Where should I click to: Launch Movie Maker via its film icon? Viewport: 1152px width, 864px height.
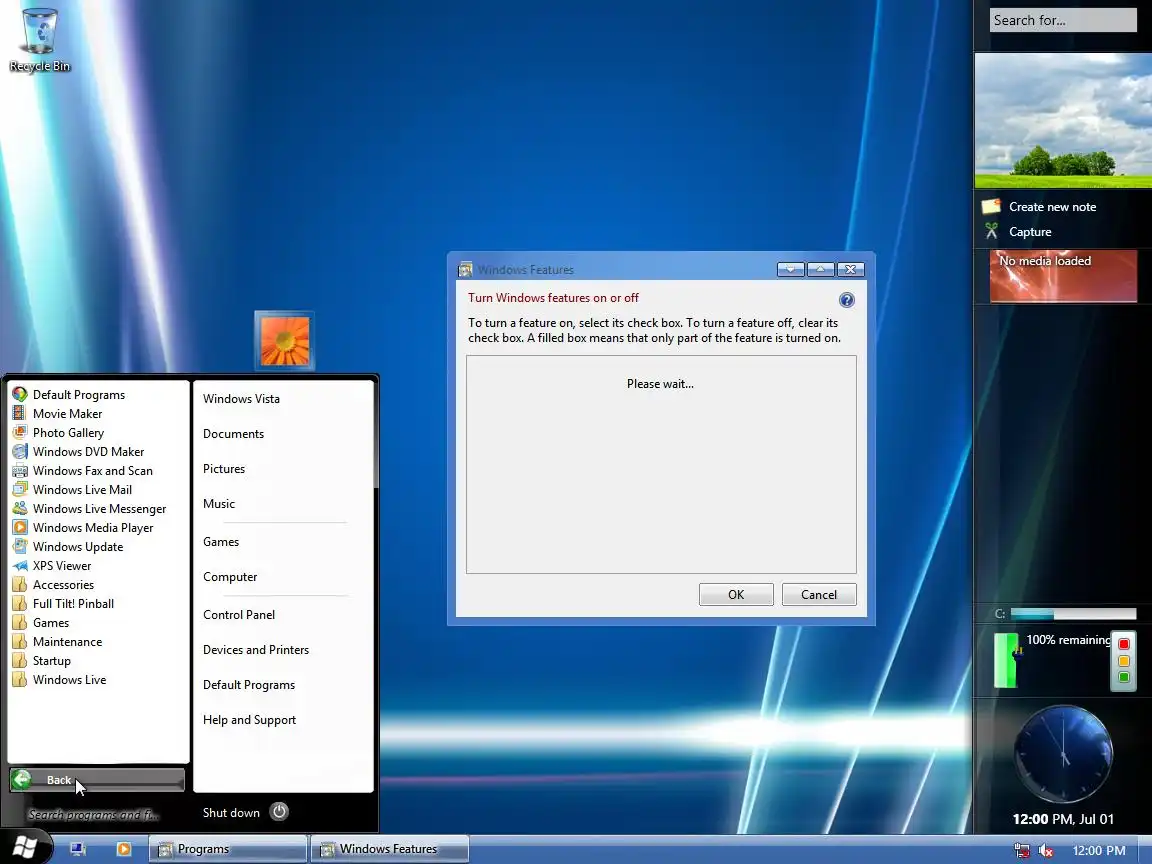[x=20, y=414]
